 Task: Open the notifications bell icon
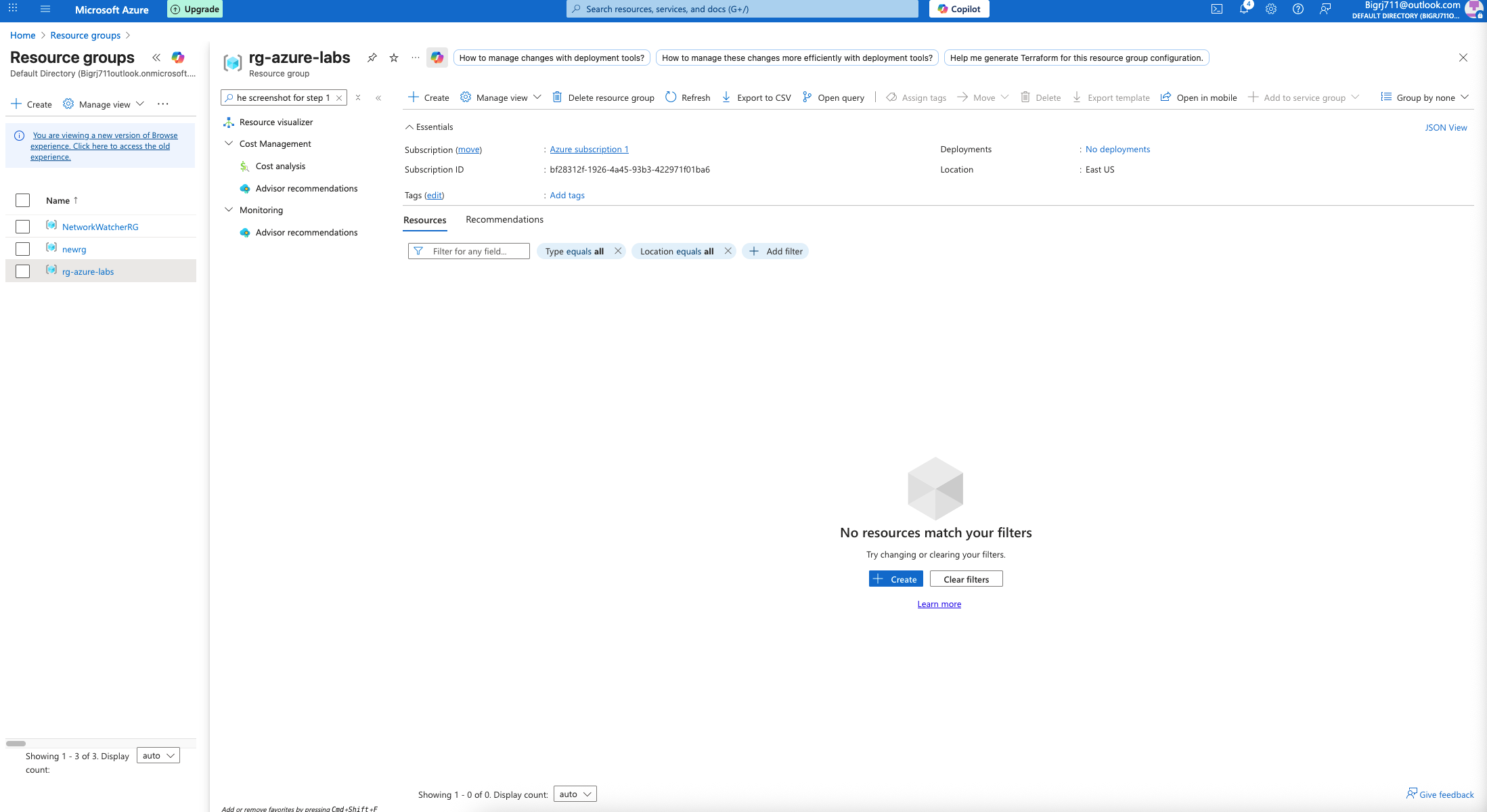[1243, 9]
